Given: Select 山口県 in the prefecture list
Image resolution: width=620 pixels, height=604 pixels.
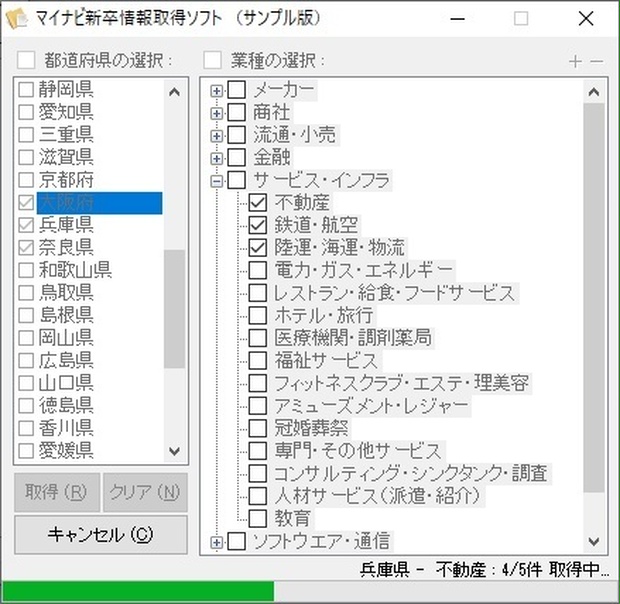Looking at the screenshot, I should [66, 383].
